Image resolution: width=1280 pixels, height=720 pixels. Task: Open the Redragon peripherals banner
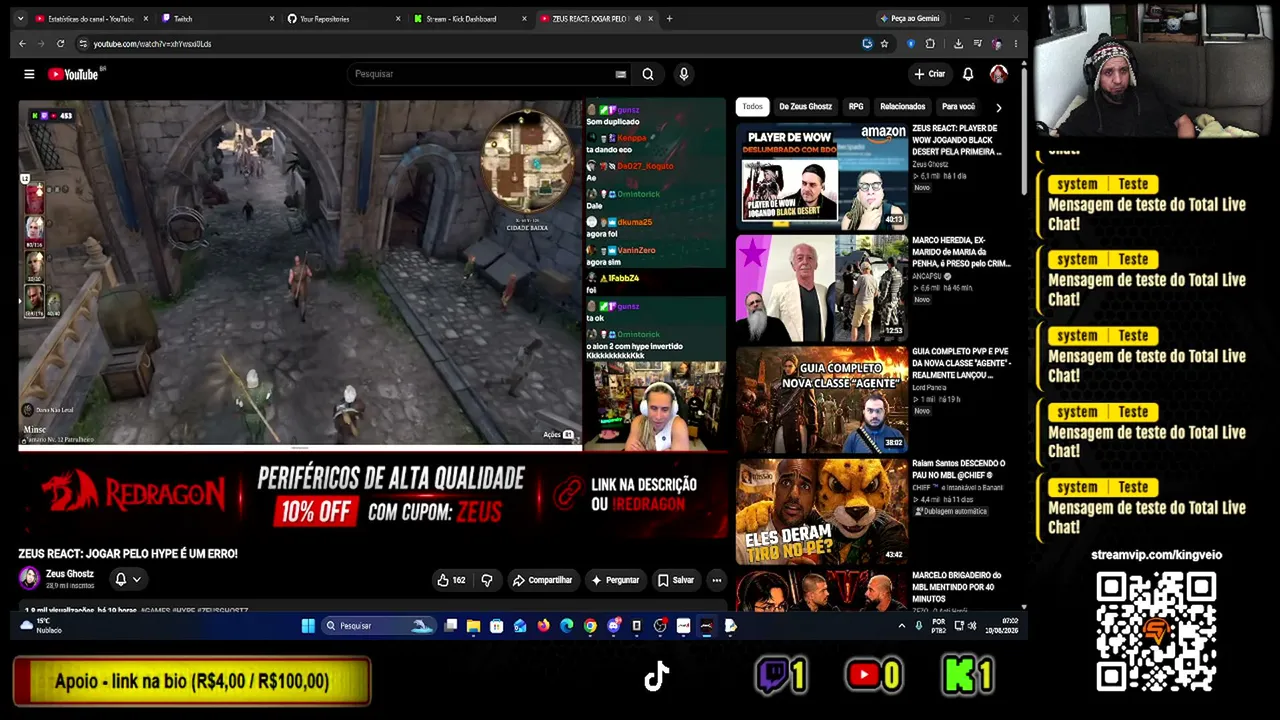pyautogui.click(x=372, y=496)
